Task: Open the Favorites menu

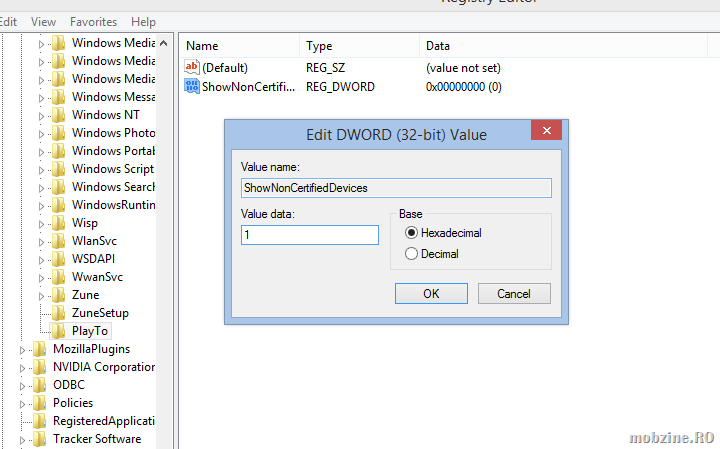Action: [x=93, y=22]
